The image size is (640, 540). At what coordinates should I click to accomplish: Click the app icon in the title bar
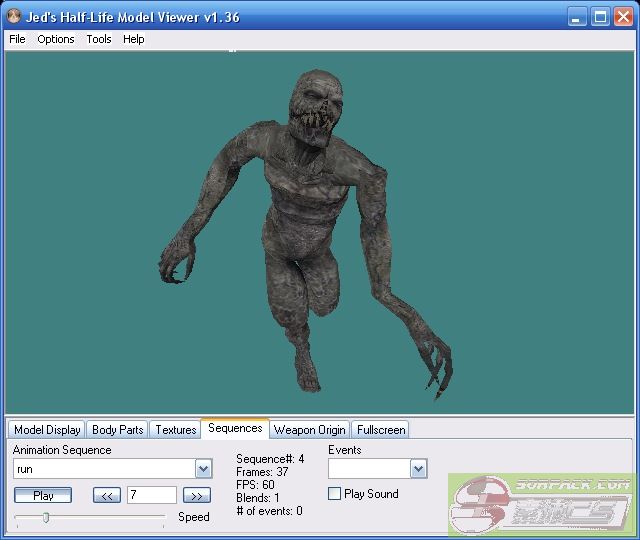(x=14, y=17)
